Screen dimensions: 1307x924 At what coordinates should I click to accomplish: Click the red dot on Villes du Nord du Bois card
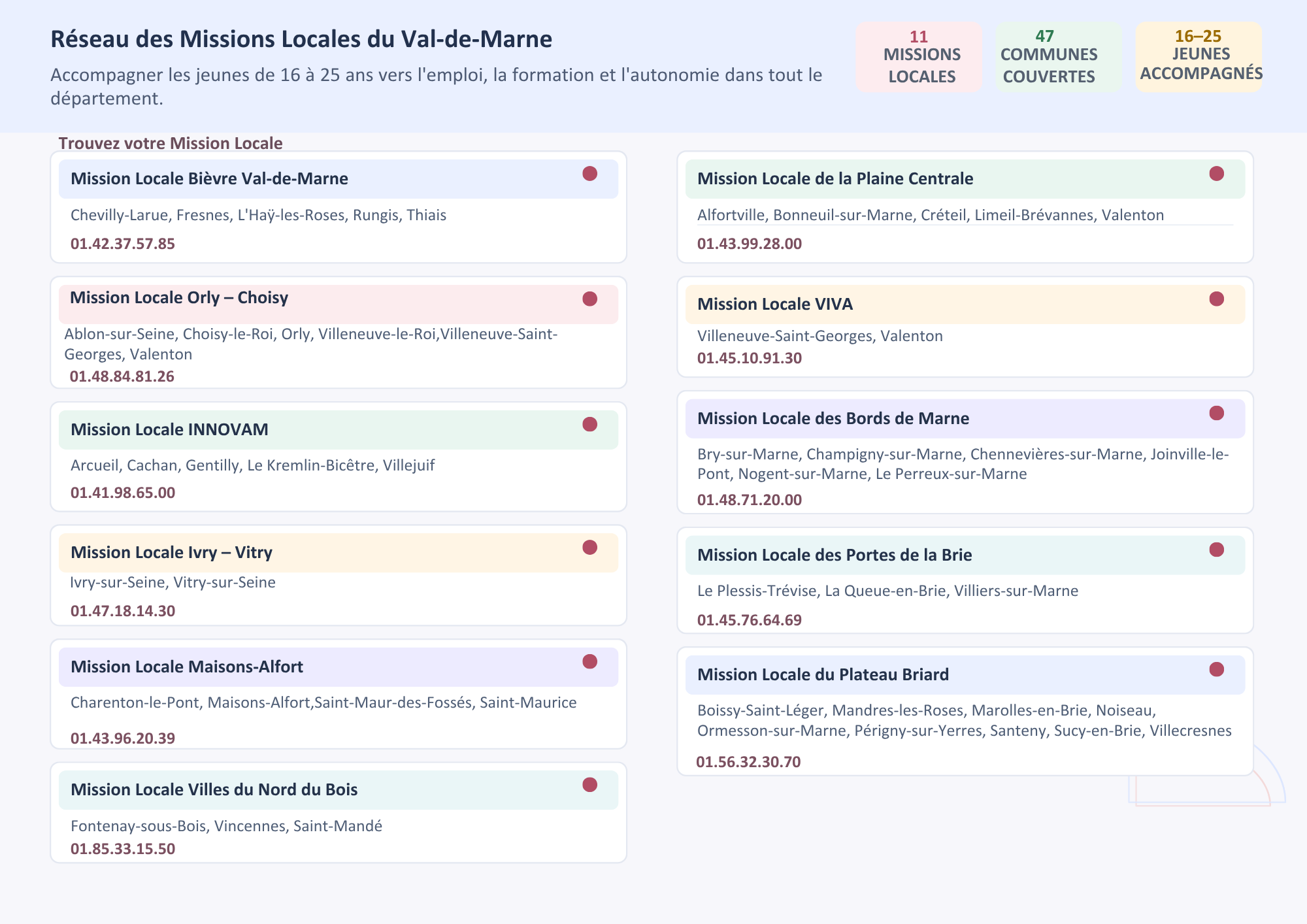[x=589, y=784]
